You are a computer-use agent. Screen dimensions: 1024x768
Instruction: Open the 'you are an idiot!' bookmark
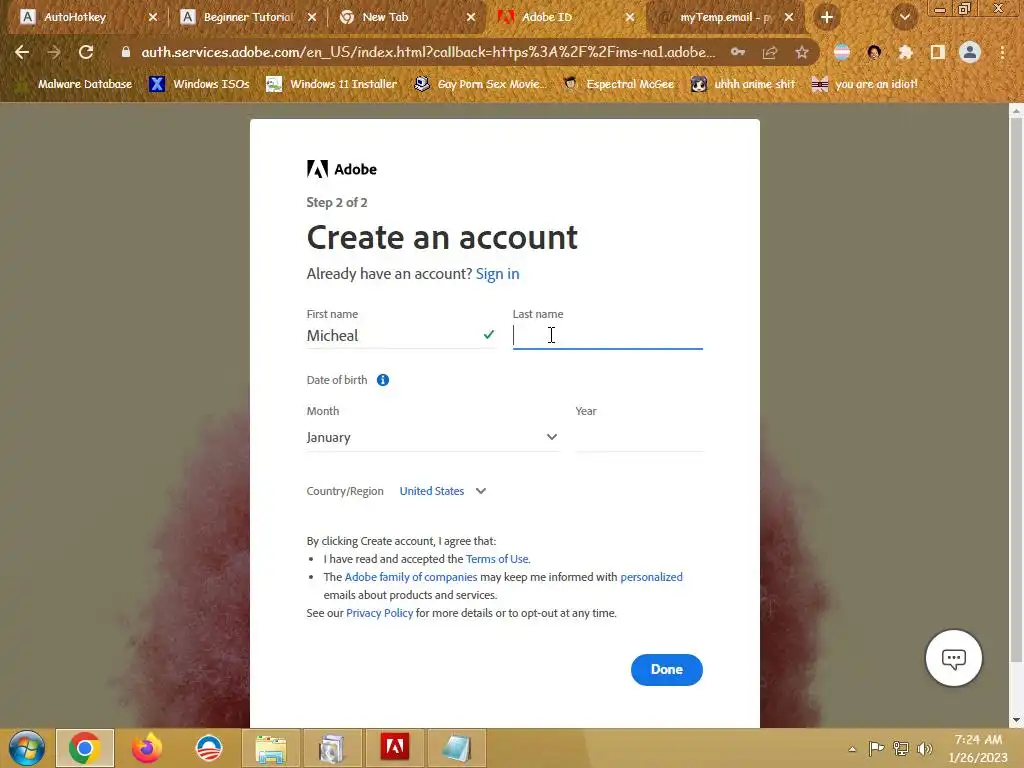[865, 84]
